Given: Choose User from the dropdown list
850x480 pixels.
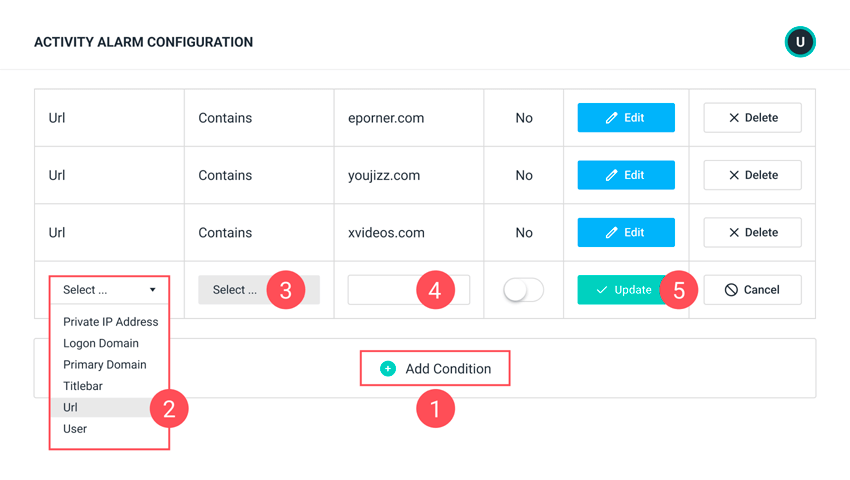Looking at the screenshot, I should [75, 429].
